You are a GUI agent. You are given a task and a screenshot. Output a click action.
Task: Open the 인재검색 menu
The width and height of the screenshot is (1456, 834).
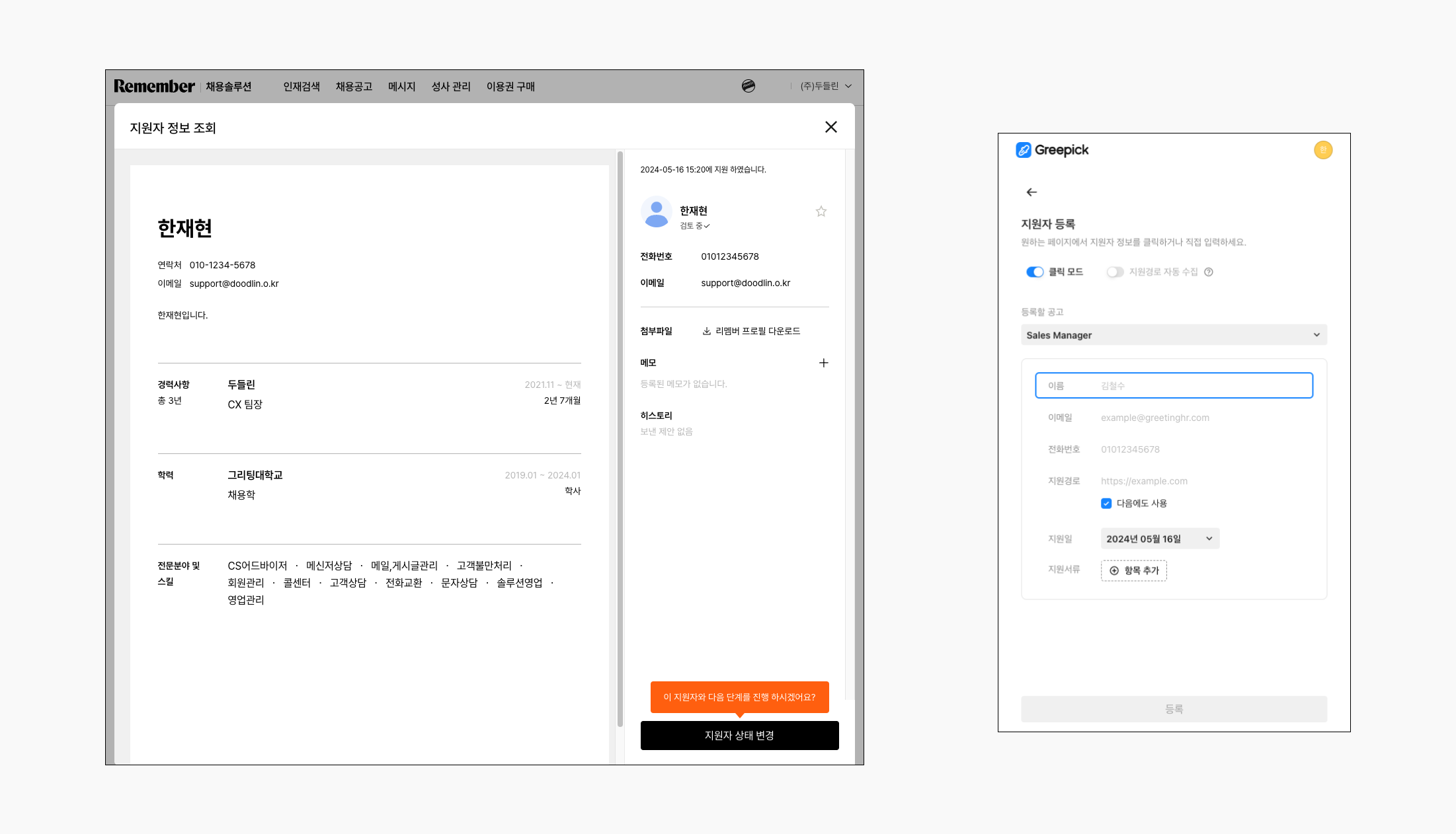302,87
